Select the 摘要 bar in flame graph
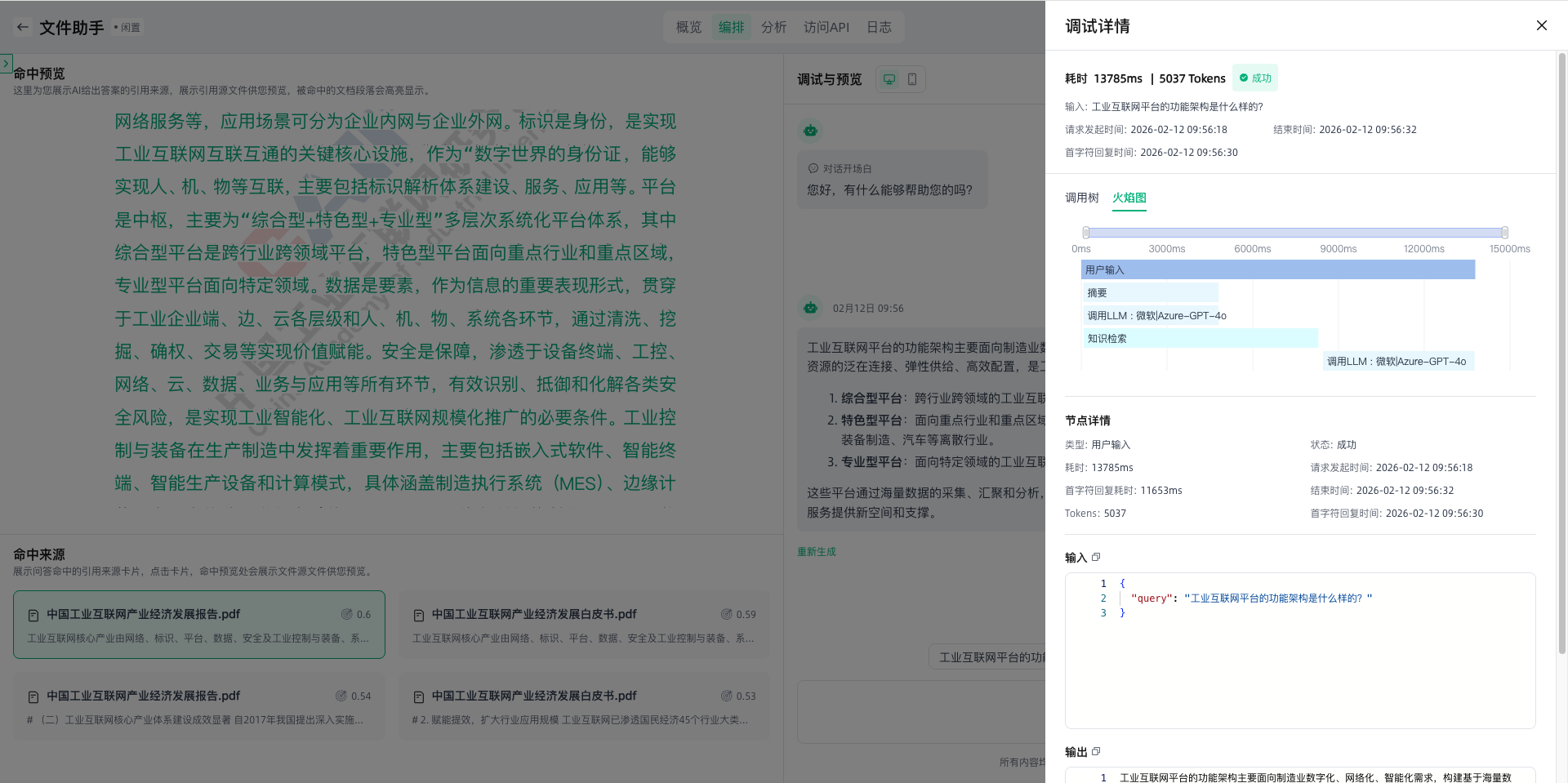This screenshot has width=1568, height=783. coord(1149,292)
